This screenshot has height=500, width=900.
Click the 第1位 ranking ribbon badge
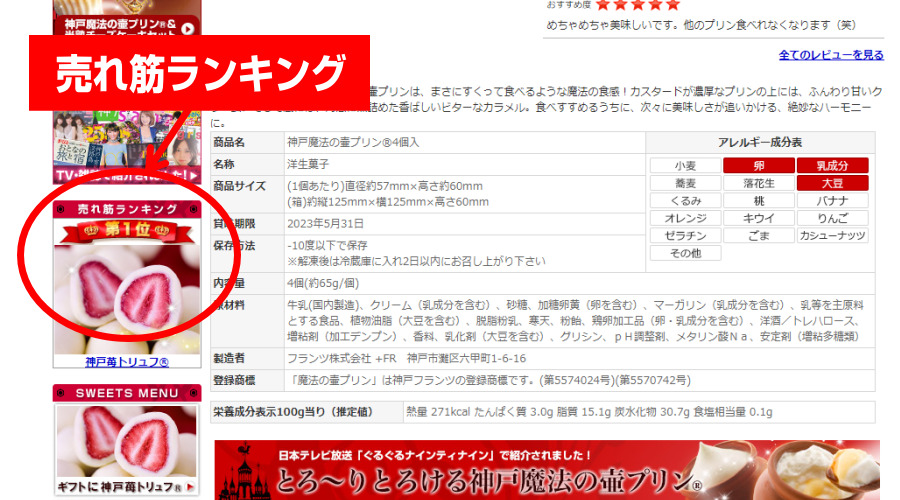126,233
